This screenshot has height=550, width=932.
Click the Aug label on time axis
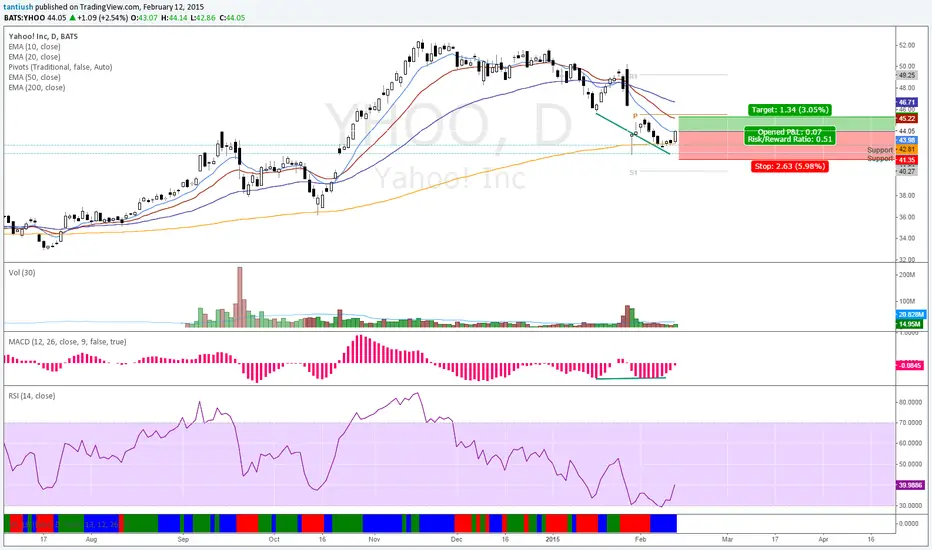click(x=91, y=539)
